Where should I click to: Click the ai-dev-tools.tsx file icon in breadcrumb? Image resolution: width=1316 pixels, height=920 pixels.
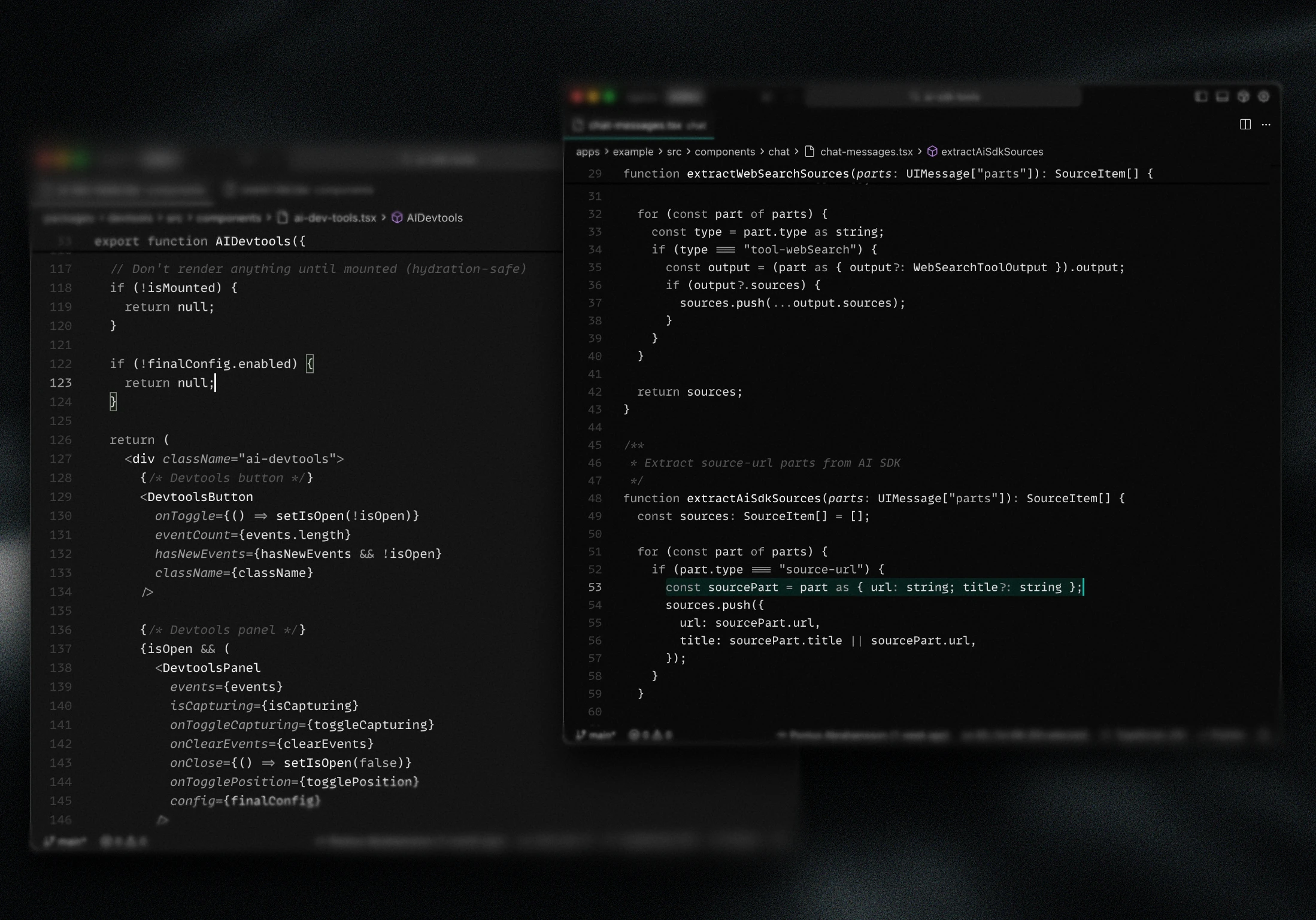pyautogui.click(x=283, y=218)
